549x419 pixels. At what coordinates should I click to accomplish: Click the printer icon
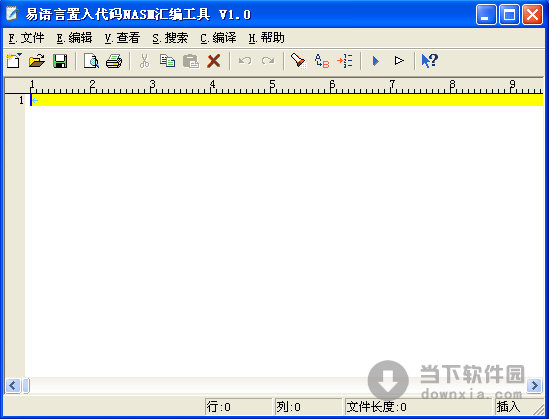pos(114,61)
